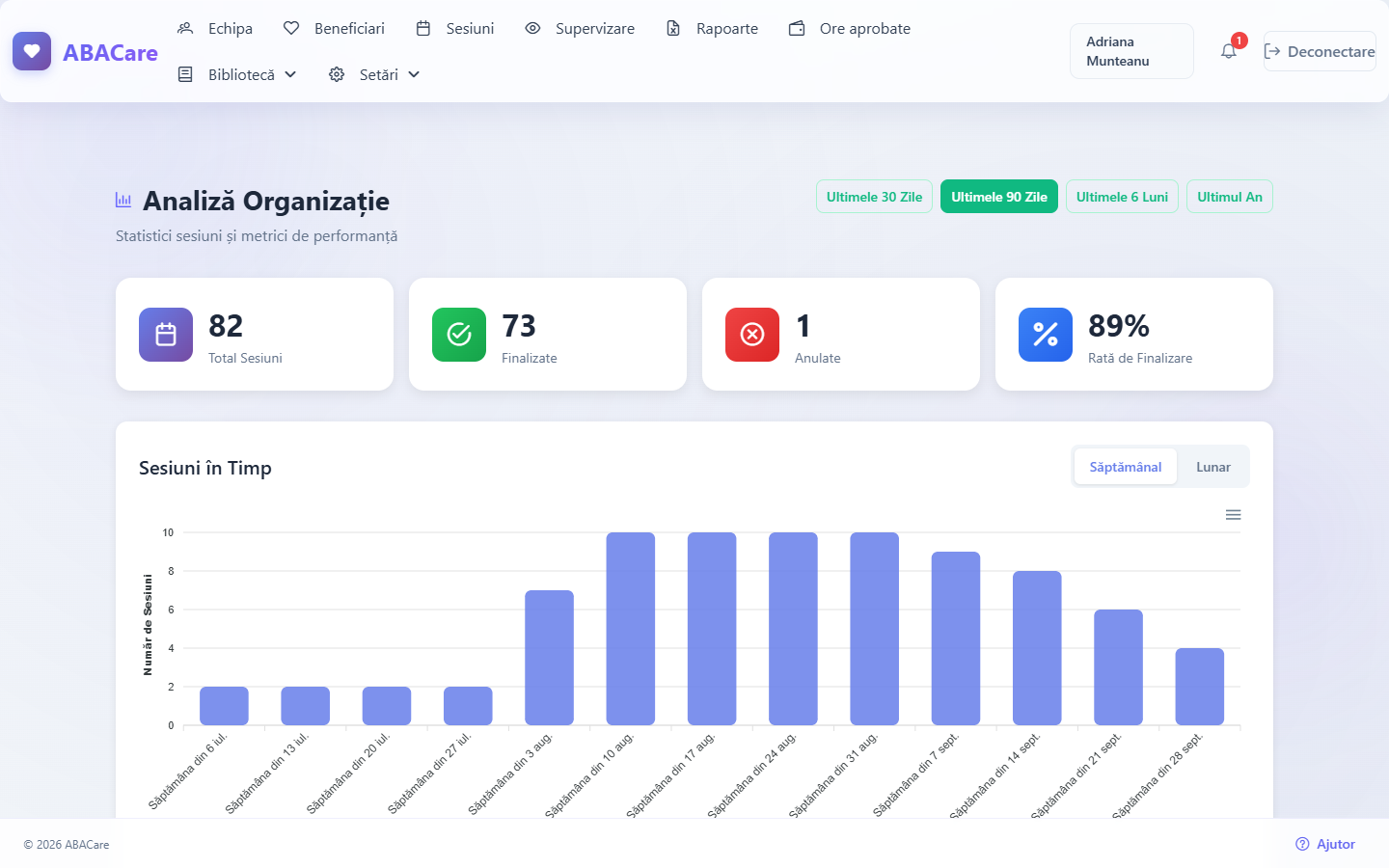Select the Ultimul An filter

click(1230, 197)
